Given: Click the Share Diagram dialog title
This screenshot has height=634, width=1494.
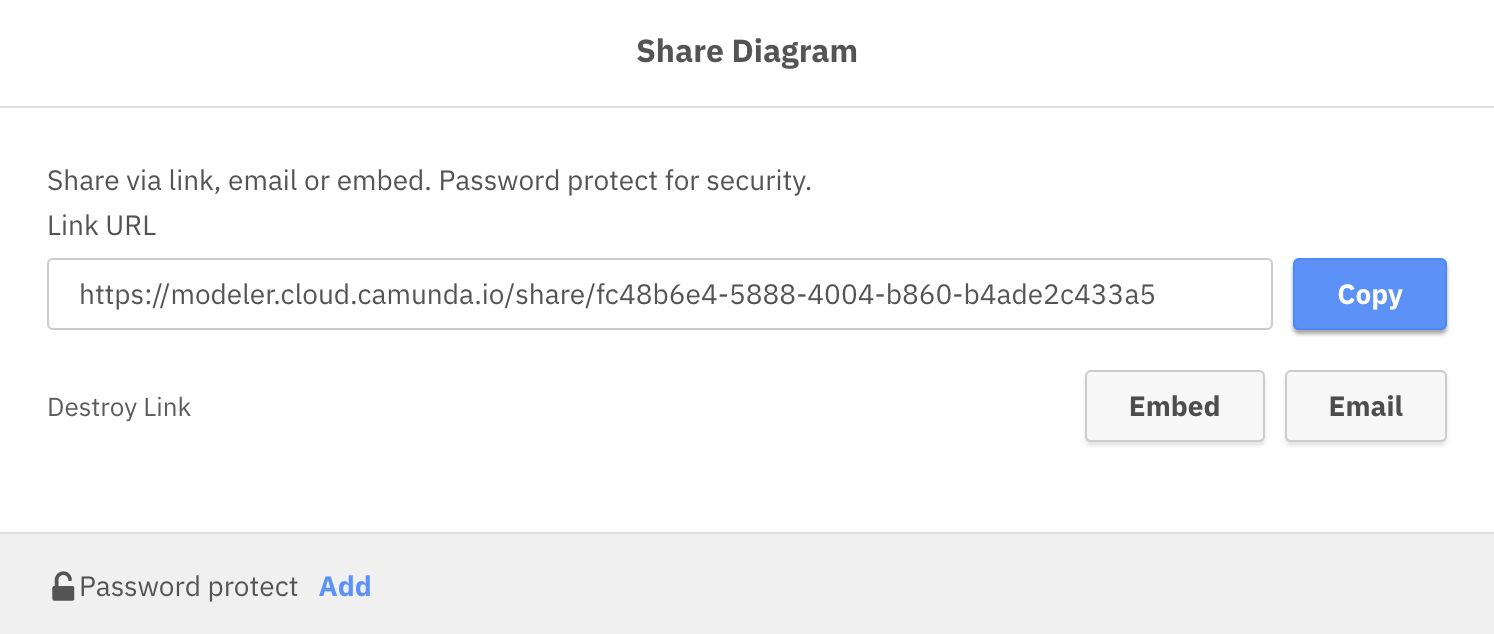Looking at the screenshot, I should [x=746, y=51].
